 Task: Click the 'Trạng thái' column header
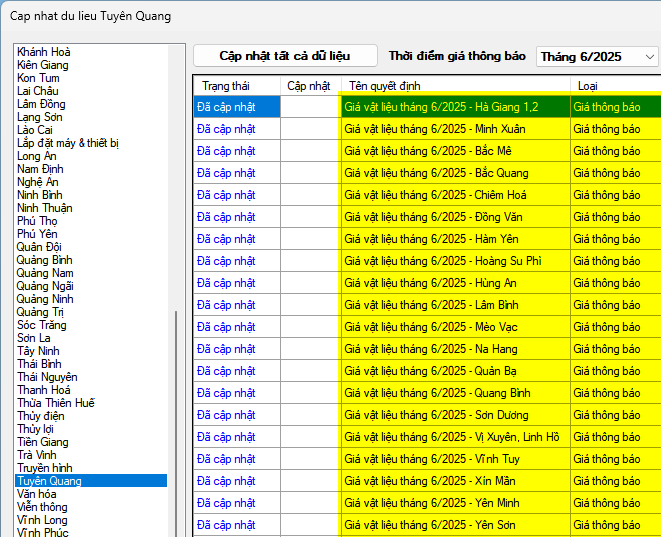[236, 86]
